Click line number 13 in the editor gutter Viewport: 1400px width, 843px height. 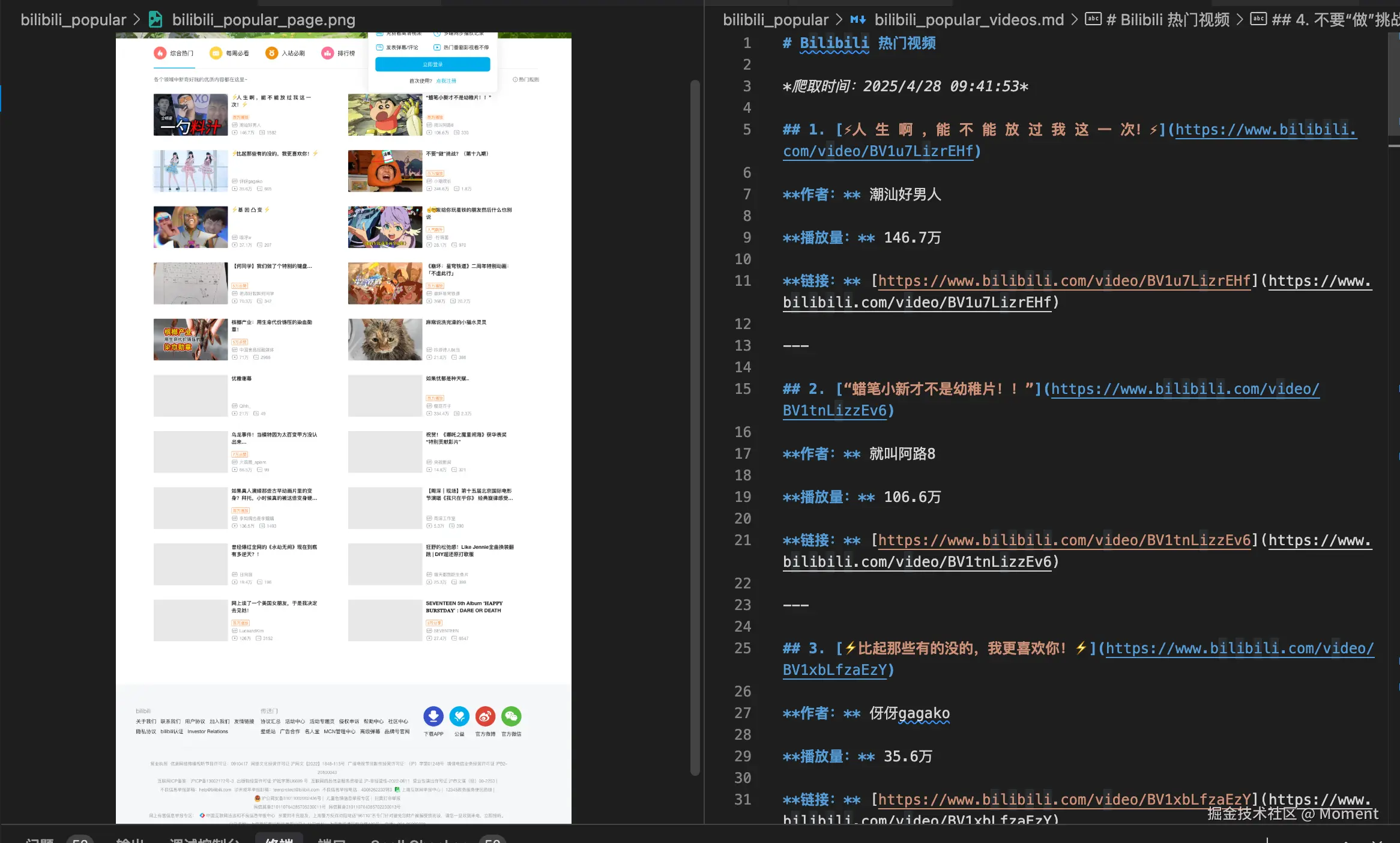click(x=743, y=346)
